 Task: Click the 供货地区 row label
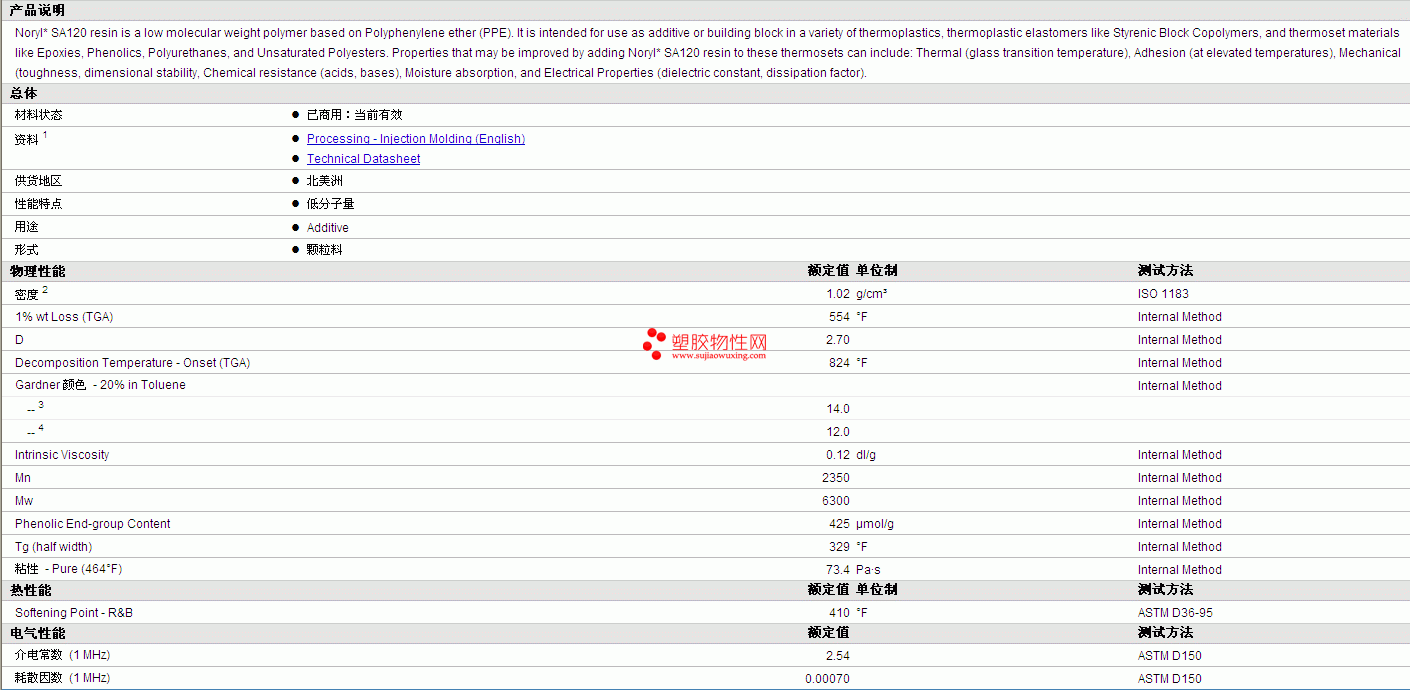(39, 181)
